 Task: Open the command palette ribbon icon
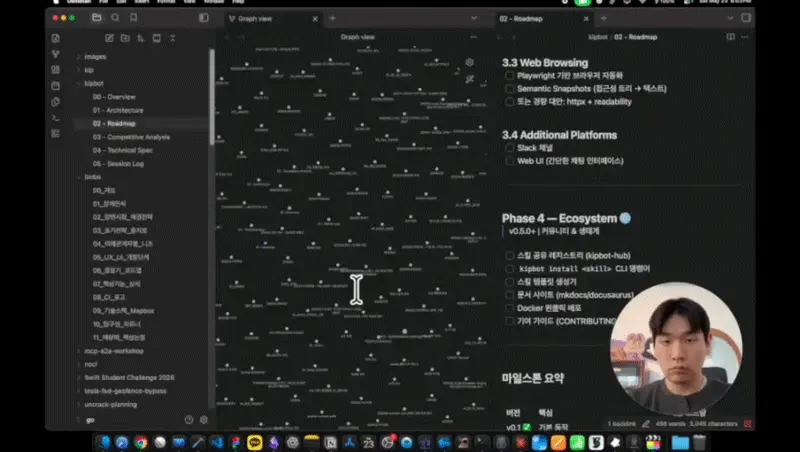56,117
